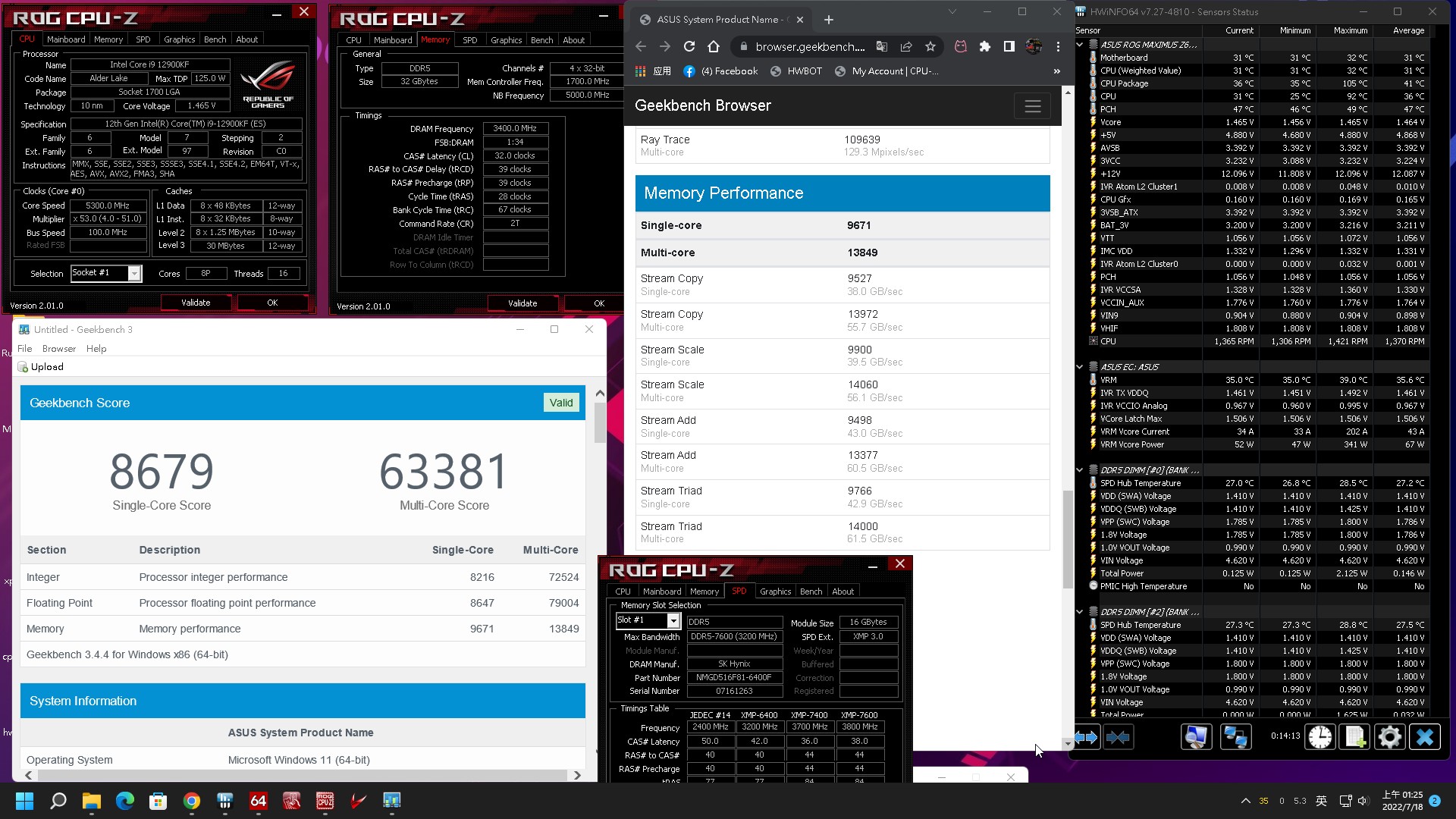The height and width of the screenshot is (819, 1456).
Task: Open the Facebook bookmark
Action: tap(720, 71)
